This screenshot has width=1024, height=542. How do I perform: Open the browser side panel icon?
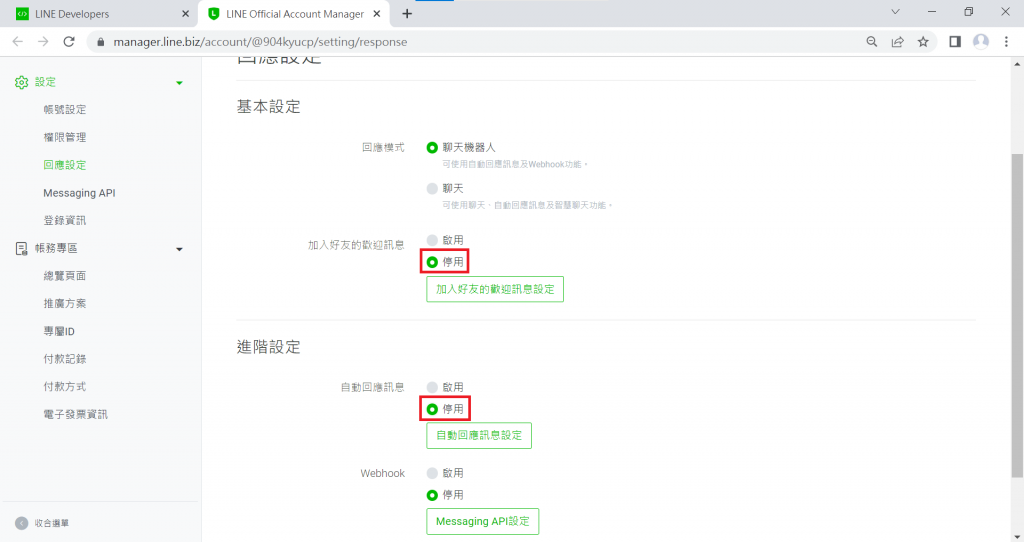[x=955, y=42]
